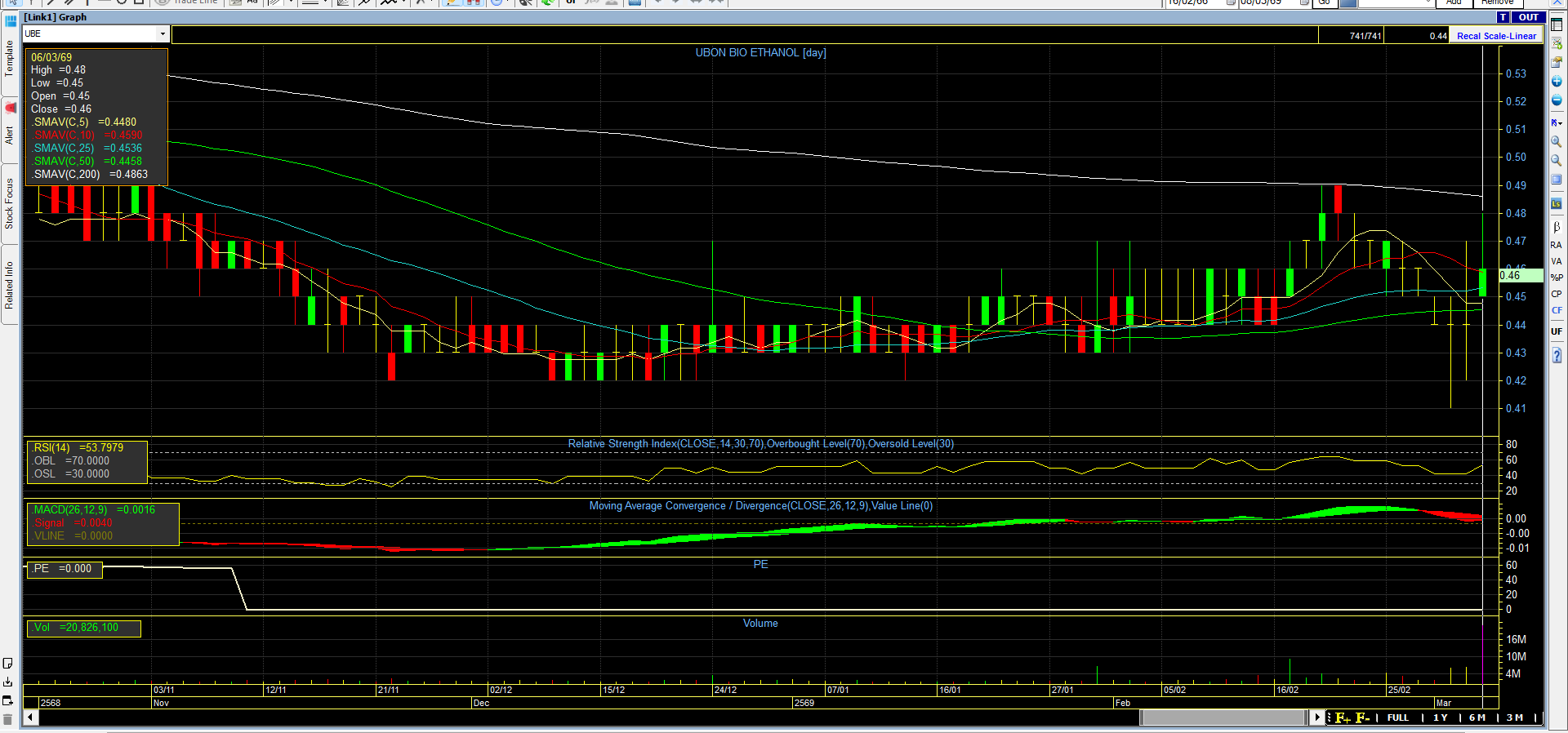Screen dimensions: 1568x733
Task: Click the RSI(14) value label
Action: (x=78, y=447)
